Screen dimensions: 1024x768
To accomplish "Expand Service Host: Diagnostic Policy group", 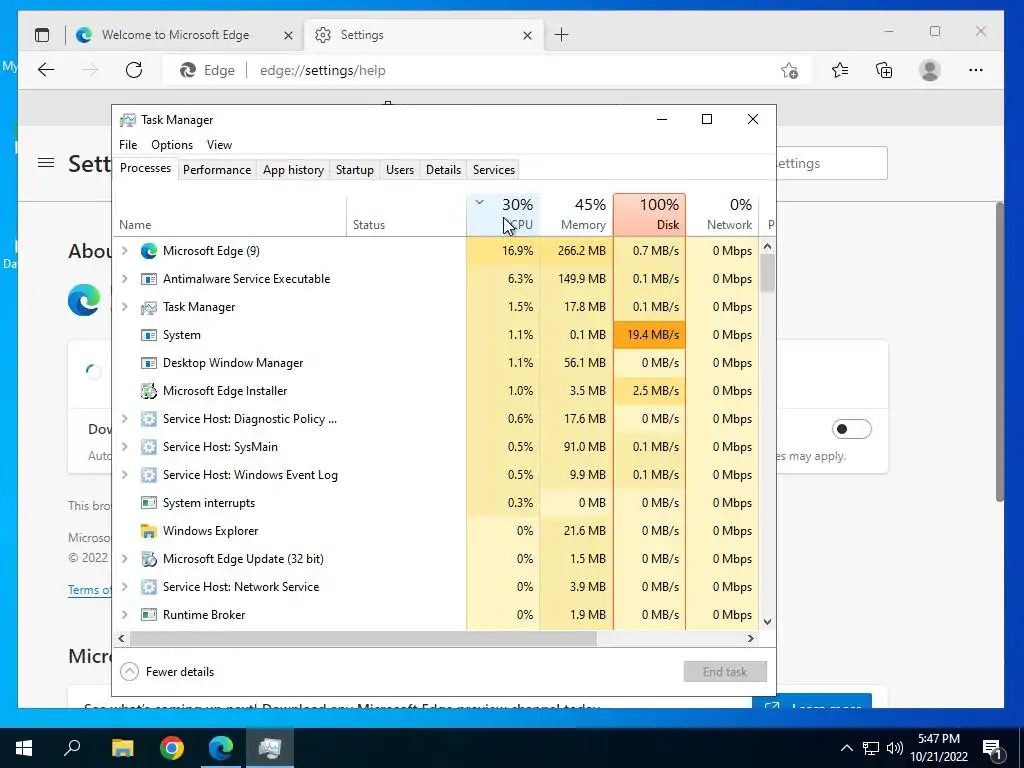I will 125,419.
